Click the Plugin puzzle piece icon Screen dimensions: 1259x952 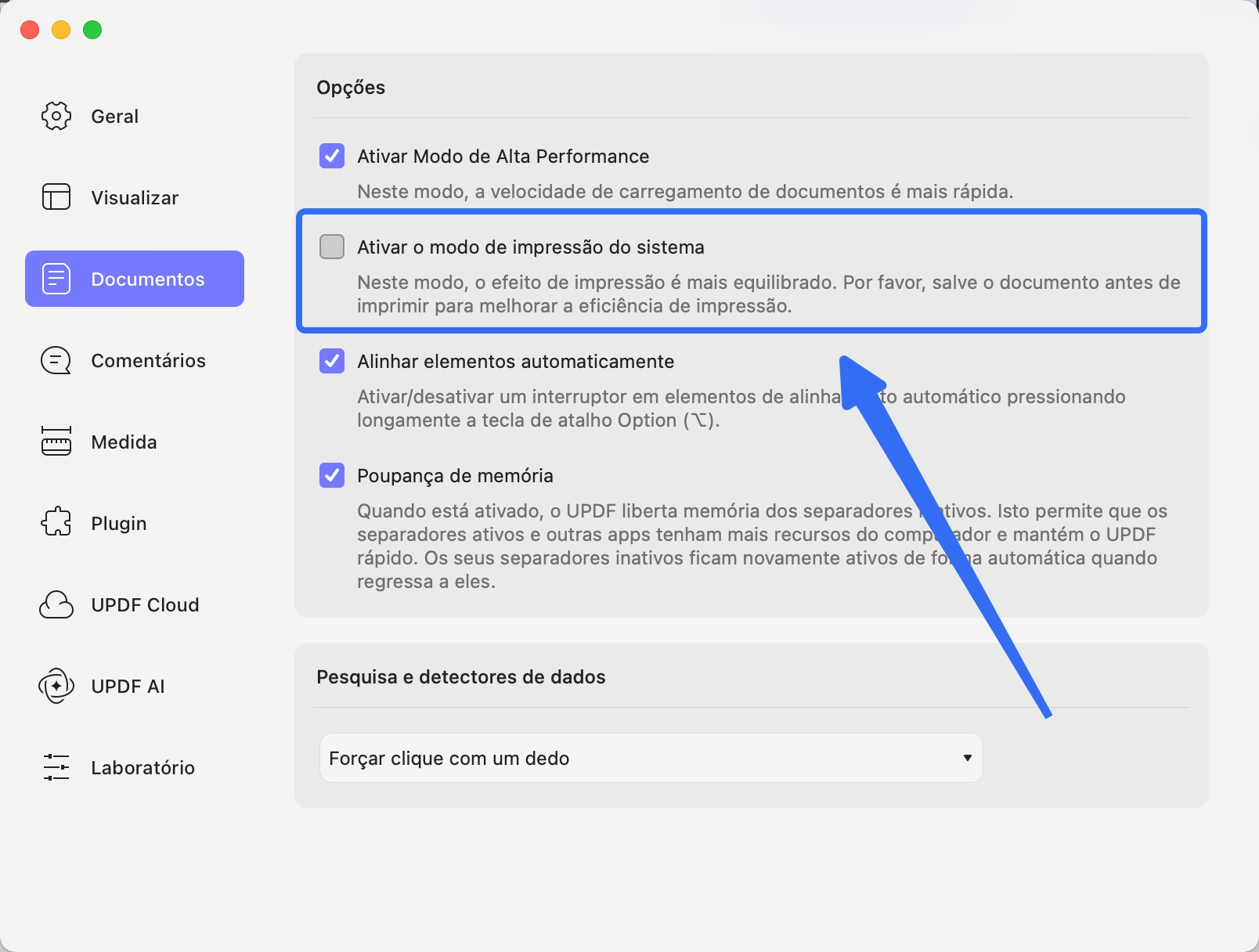(56, 523)
